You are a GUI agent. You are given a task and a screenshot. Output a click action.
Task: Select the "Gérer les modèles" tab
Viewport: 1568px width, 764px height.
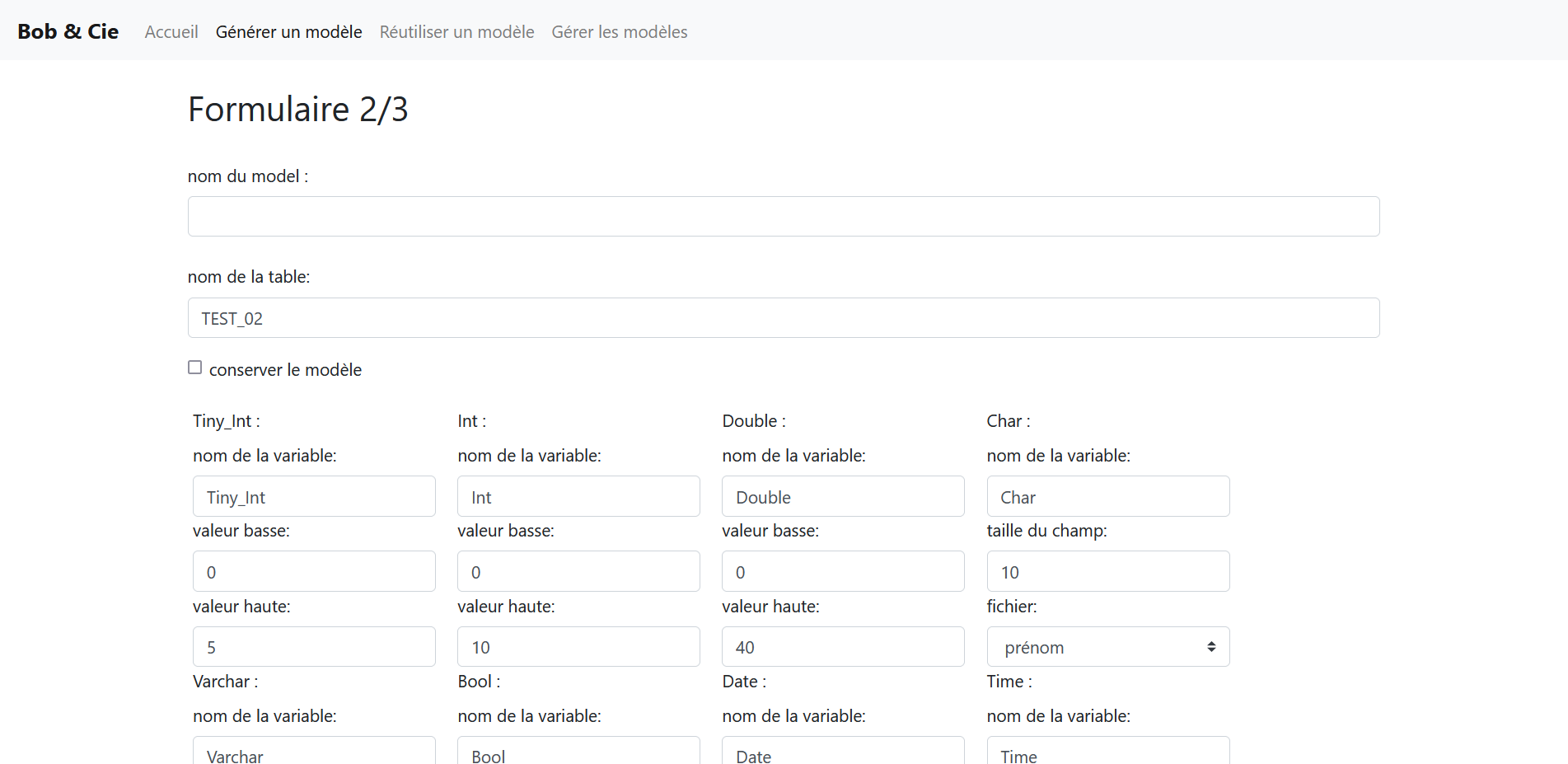[x=620, y=31]
